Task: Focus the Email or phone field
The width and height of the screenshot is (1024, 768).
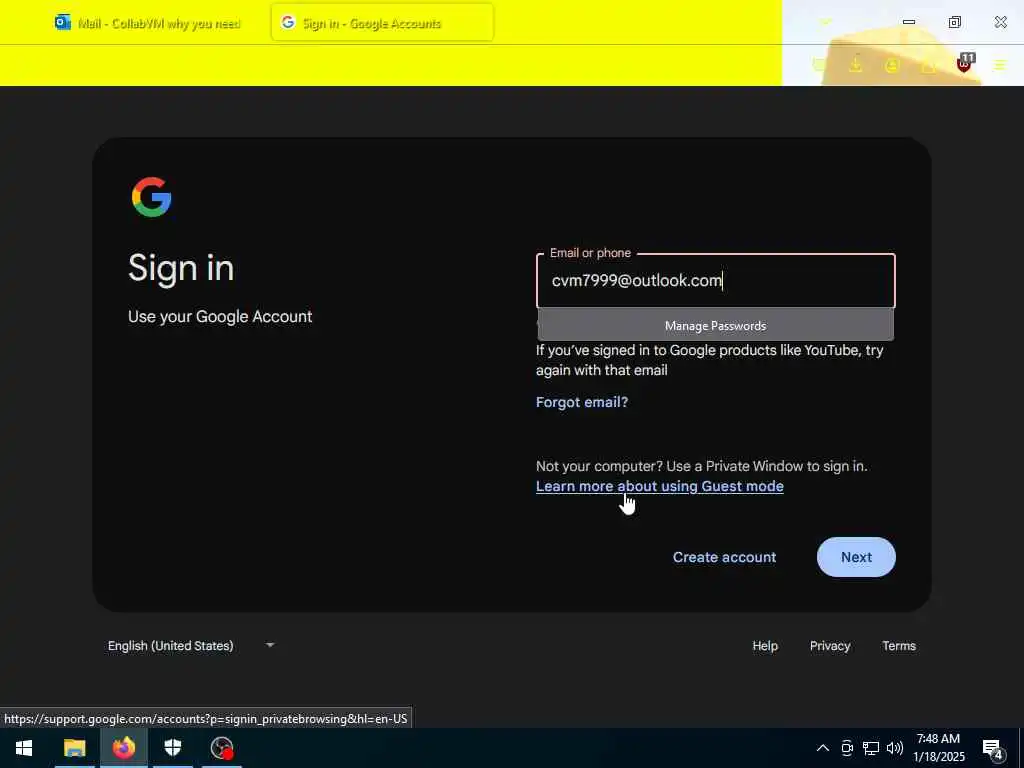Action: tap(716, 281)
